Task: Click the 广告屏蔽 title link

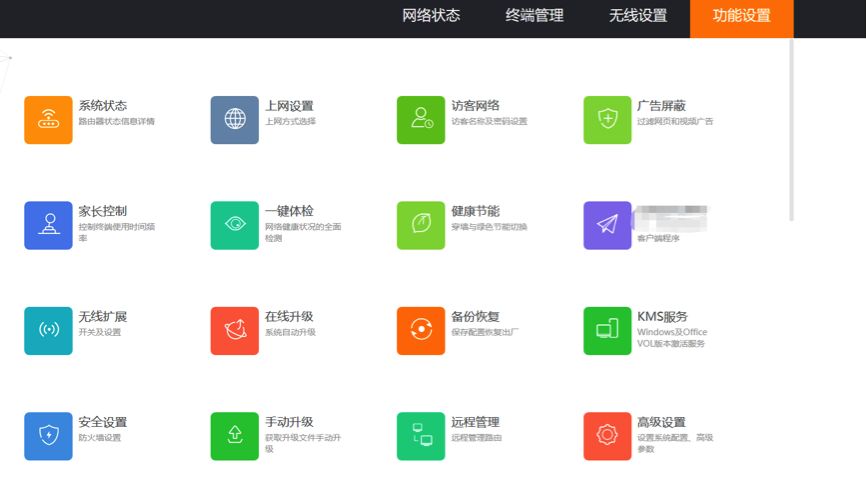Action: (661, 105)
